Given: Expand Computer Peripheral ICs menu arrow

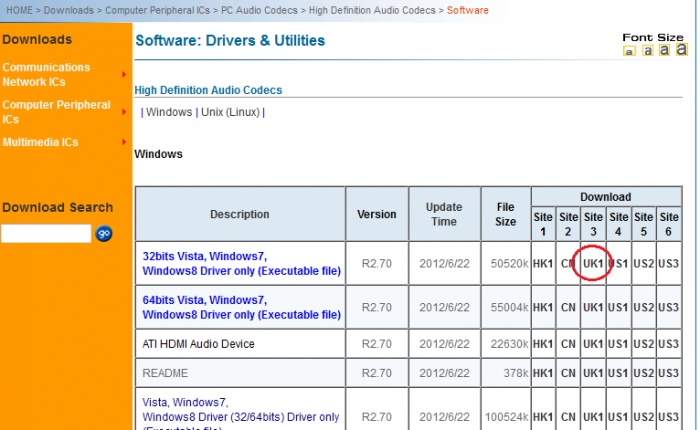Looking at the screenshot, I should click(x=124, y=104).
